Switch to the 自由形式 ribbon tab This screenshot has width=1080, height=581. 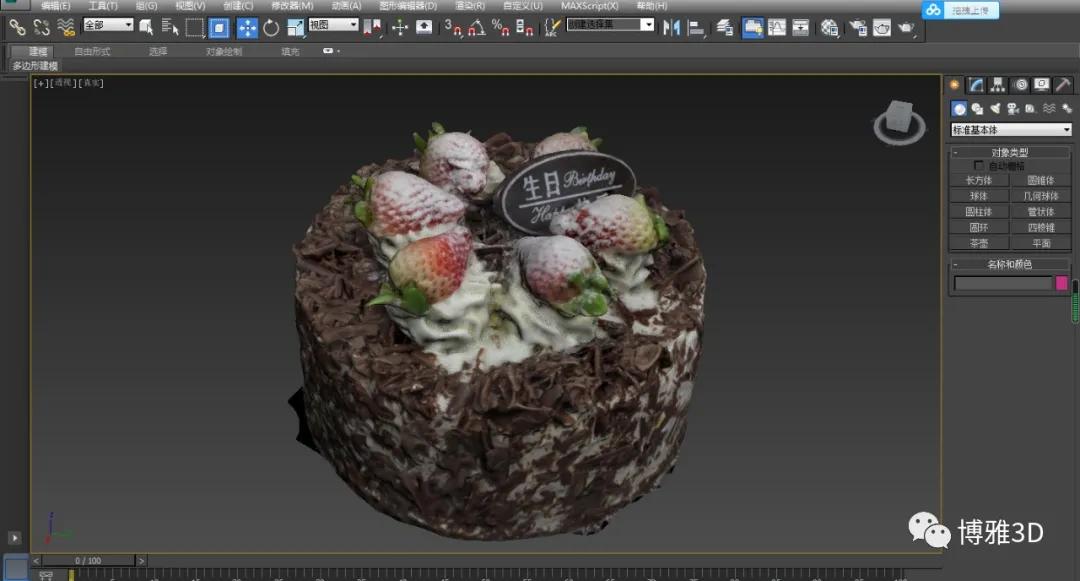click(92, 51)
